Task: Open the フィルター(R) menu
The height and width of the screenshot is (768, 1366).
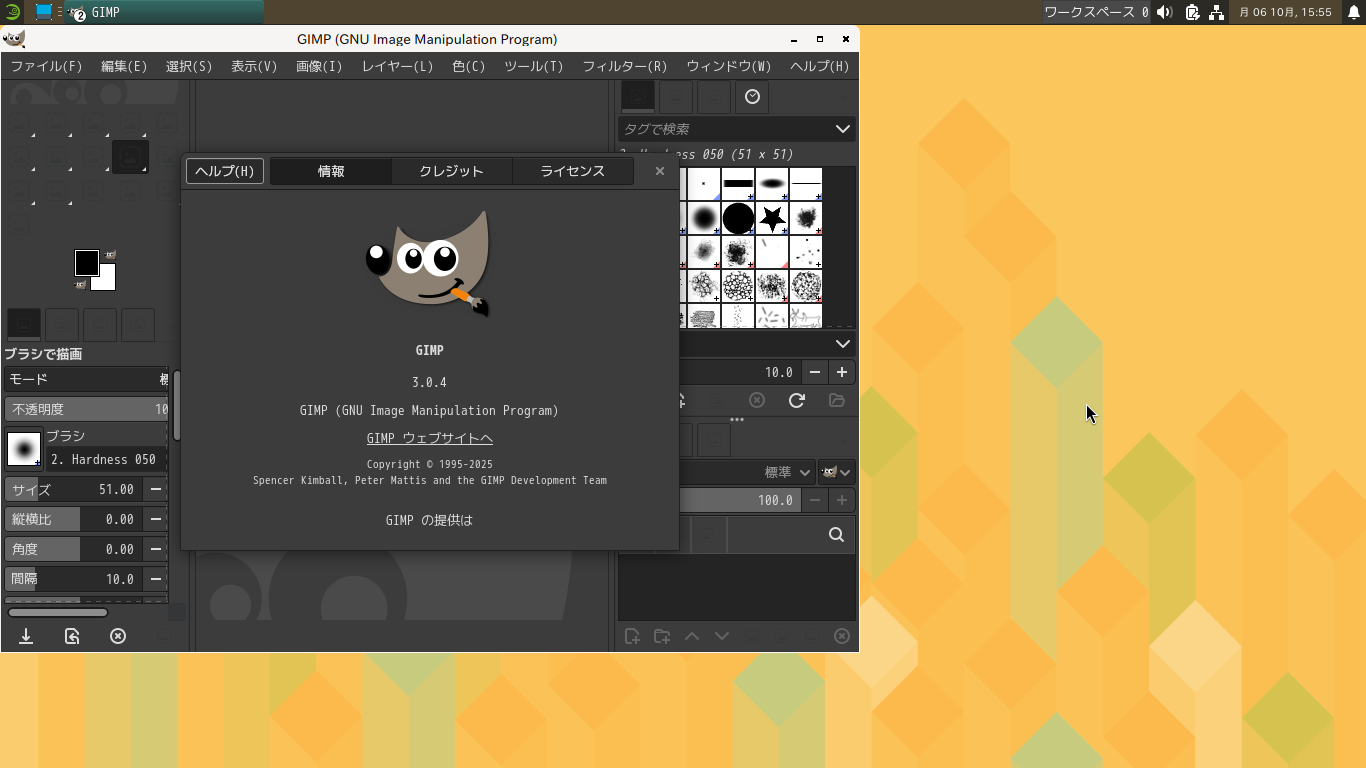Action: pyautogui.click(x=625, y=66)
